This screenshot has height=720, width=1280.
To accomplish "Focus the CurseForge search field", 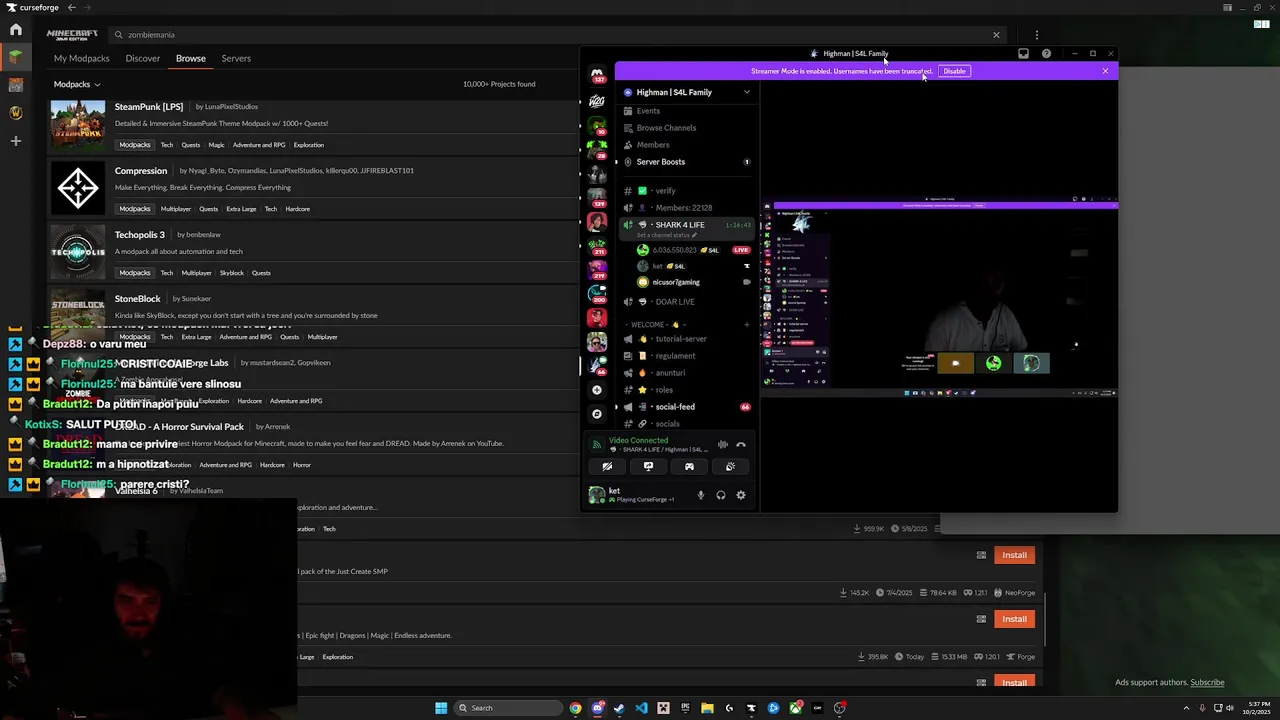I will coord(557,35).
